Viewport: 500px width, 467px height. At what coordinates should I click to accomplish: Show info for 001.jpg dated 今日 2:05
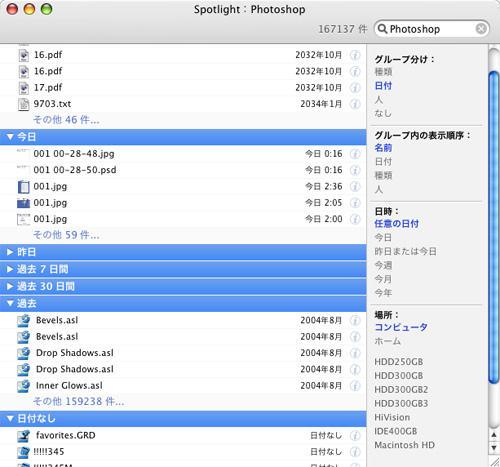coord(355,203)
